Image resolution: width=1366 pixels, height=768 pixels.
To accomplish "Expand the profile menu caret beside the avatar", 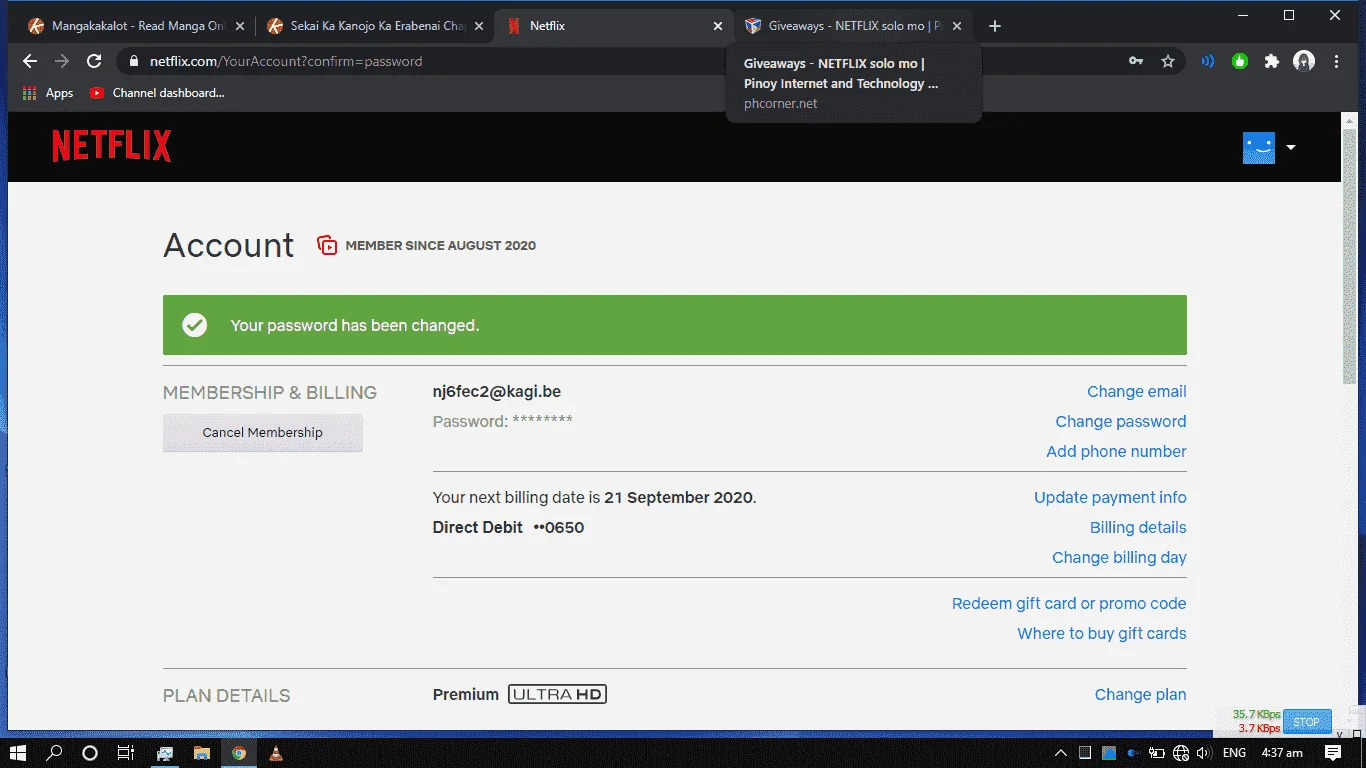I will (1291, 147).
